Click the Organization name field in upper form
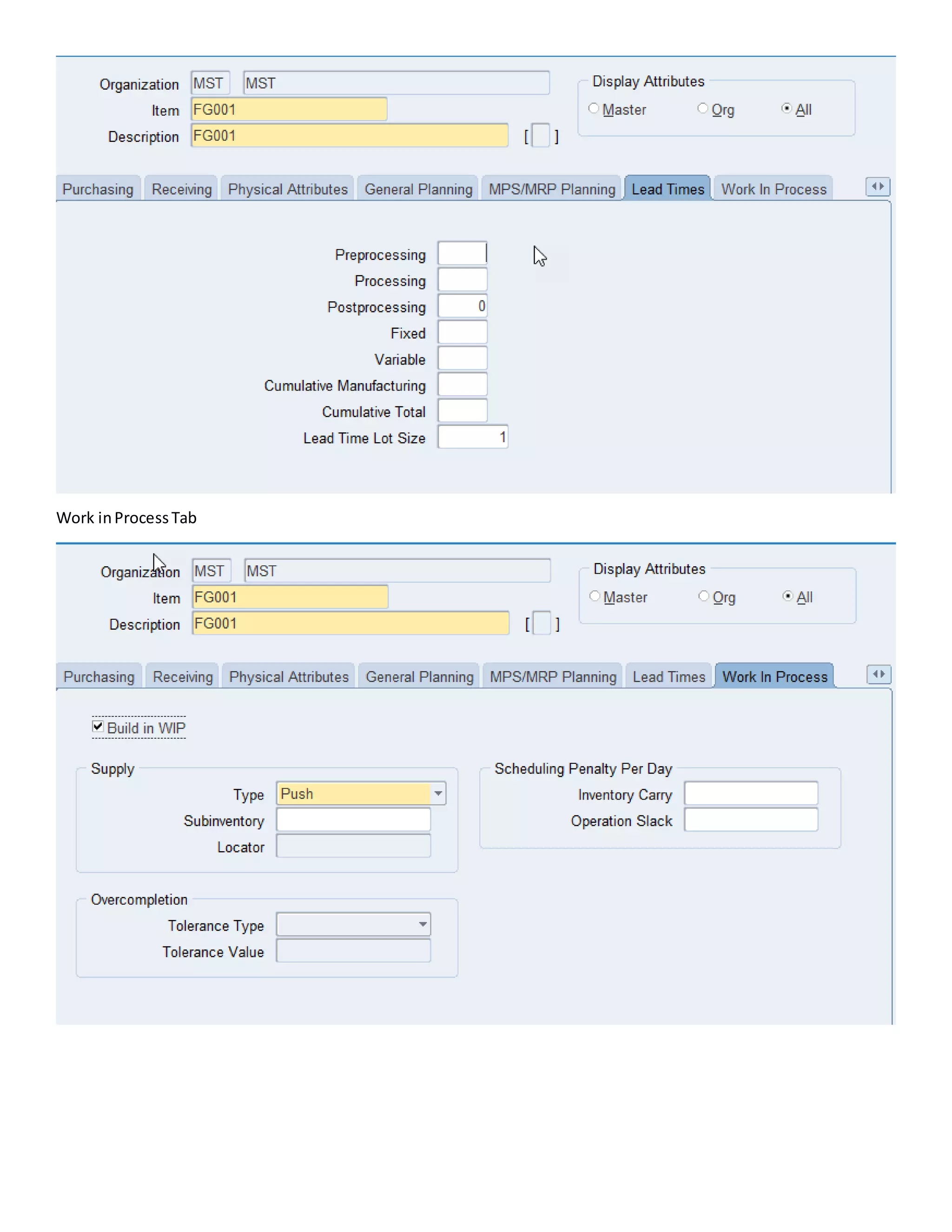 click(397, 83)
